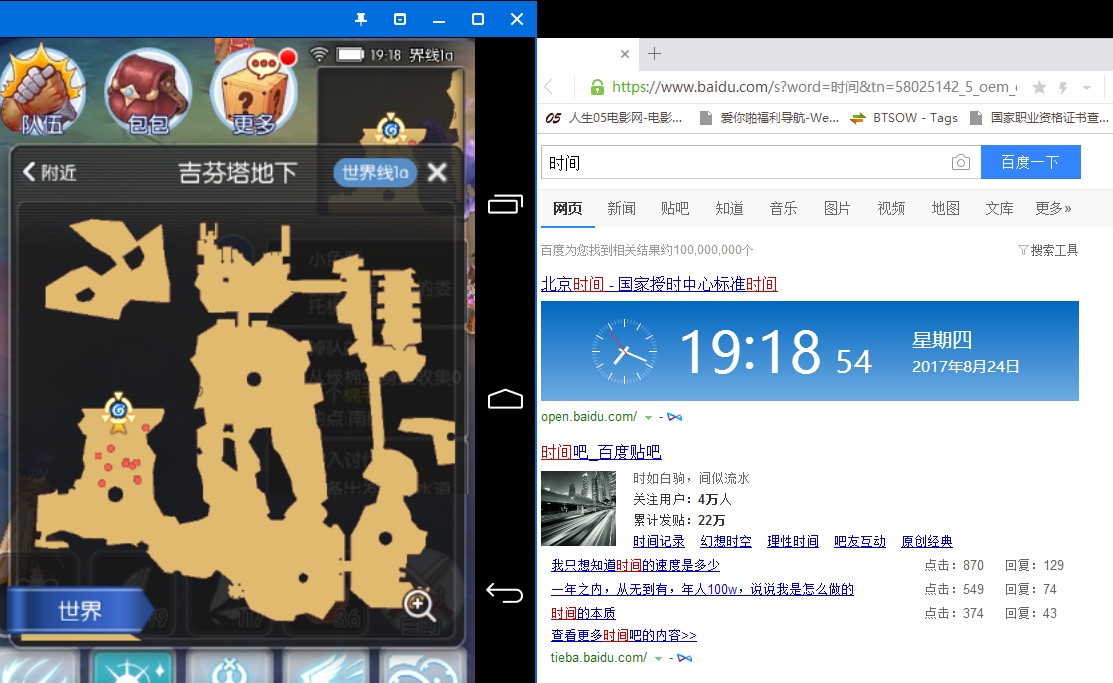Open the 国家职业资格证书查 bookmark

[x=1040, y=118]
